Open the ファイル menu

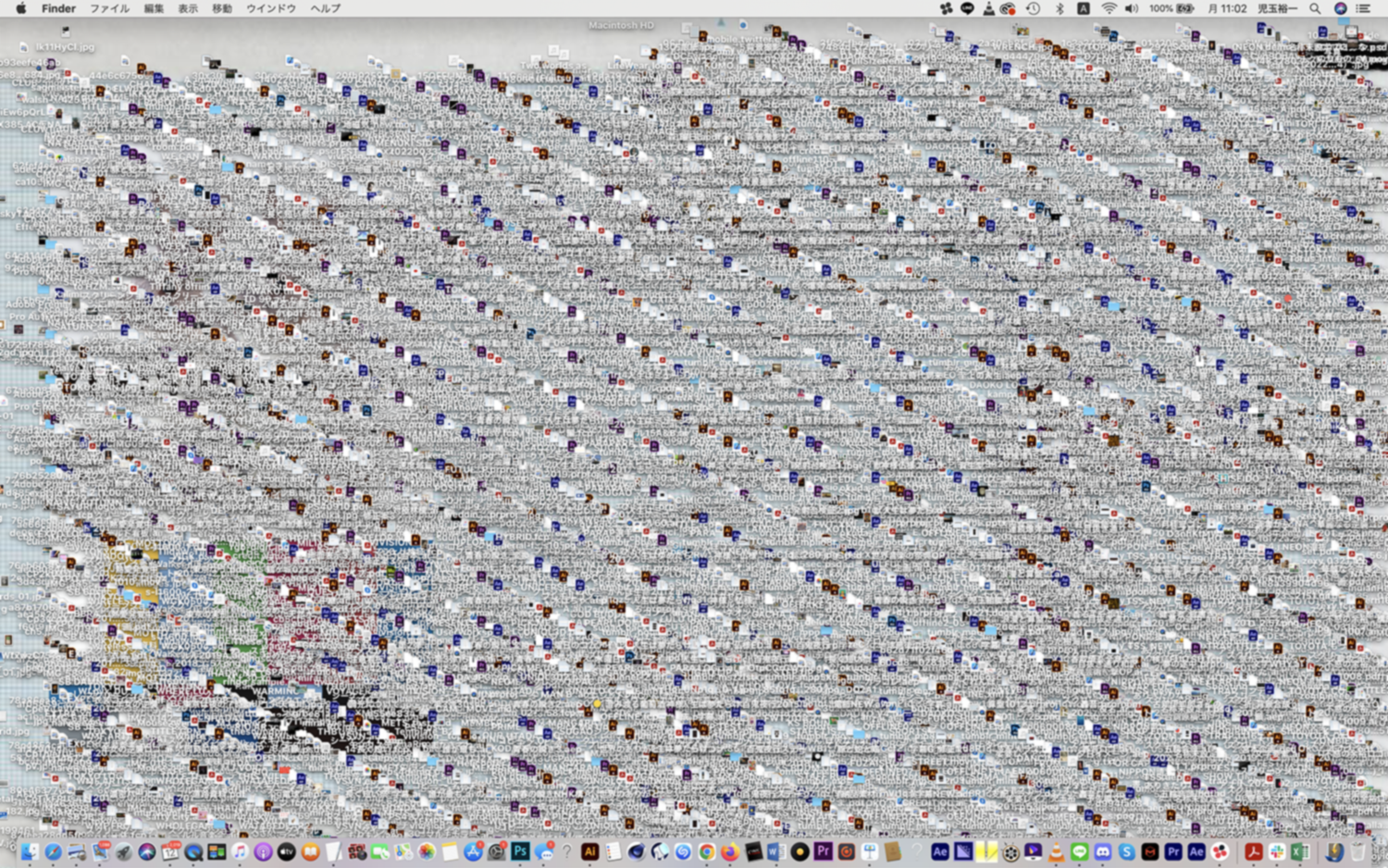tap(109, 8)
